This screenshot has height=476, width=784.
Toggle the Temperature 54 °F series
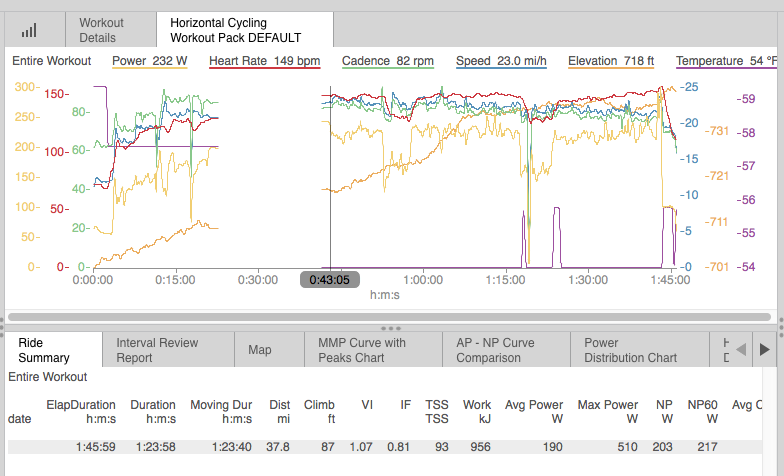726,61
